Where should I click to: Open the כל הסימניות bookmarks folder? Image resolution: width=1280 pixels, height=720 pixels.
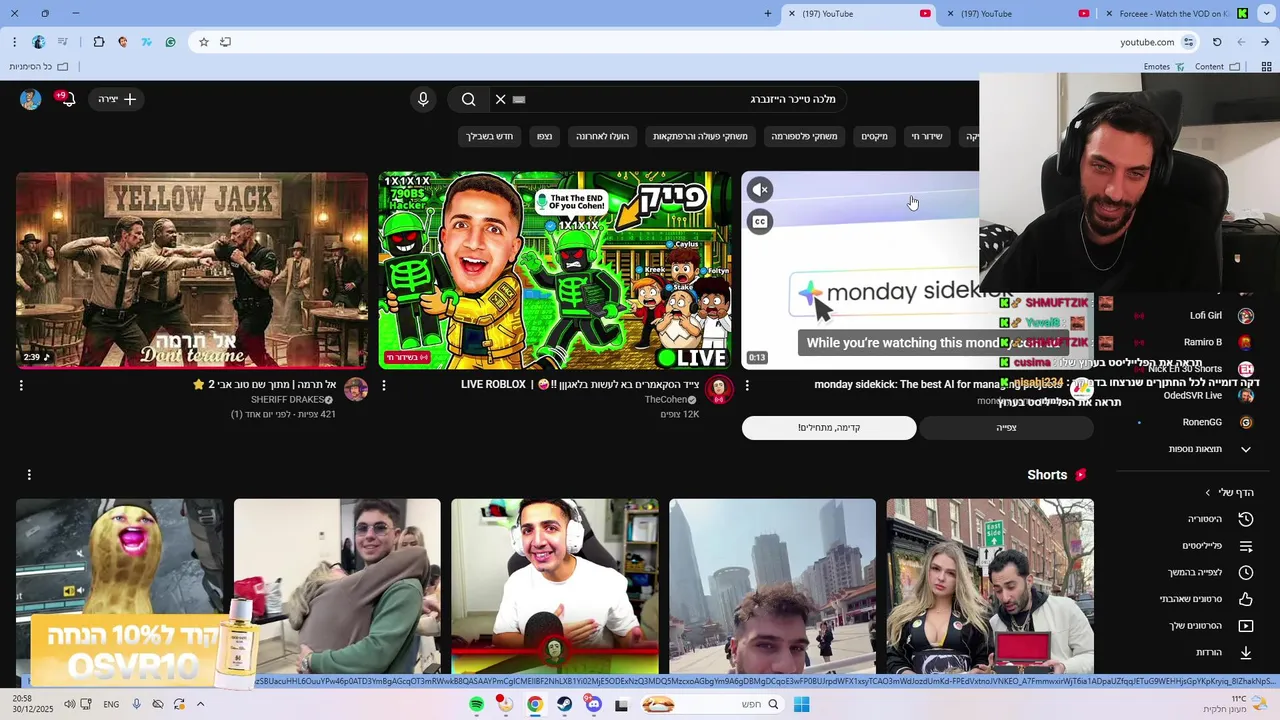tap(38, 67)
